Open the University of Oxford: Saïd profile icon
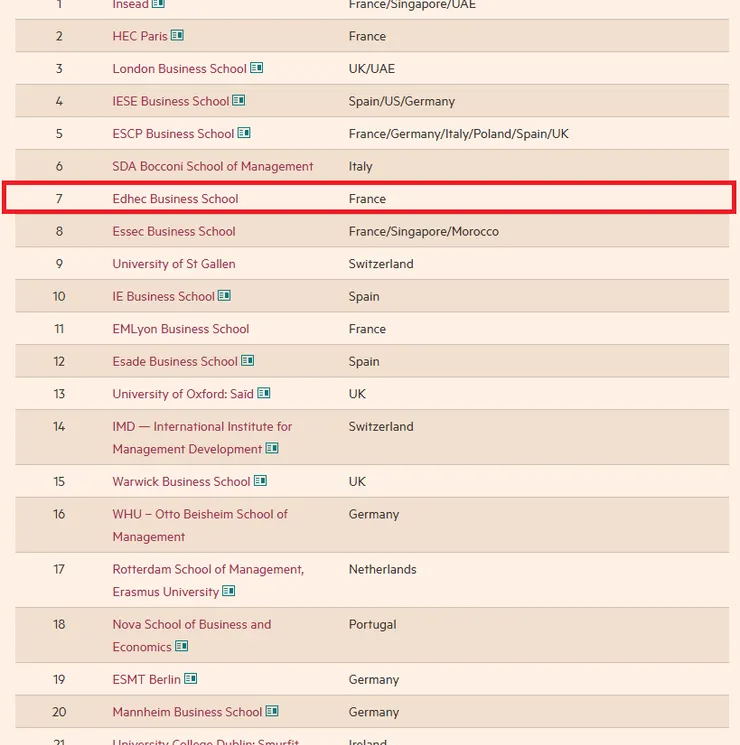The width and height of the screenshot is (740, 745). [264, 394]
